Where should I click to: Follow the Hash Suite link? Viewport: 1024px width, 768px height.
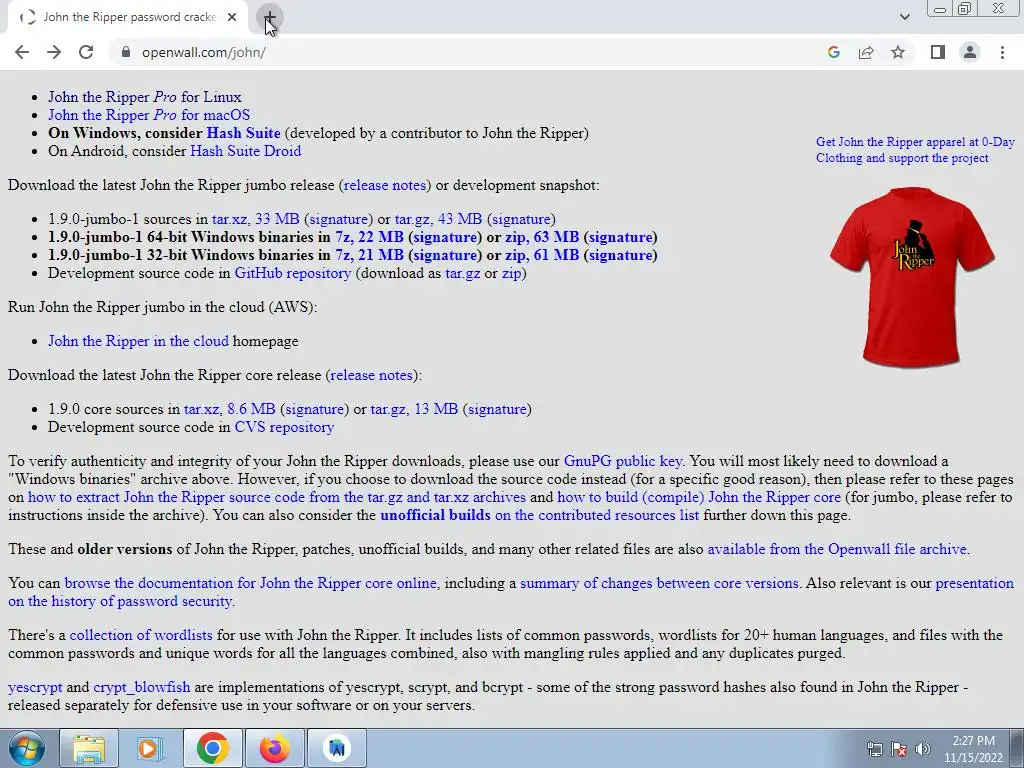coord(243,133)
